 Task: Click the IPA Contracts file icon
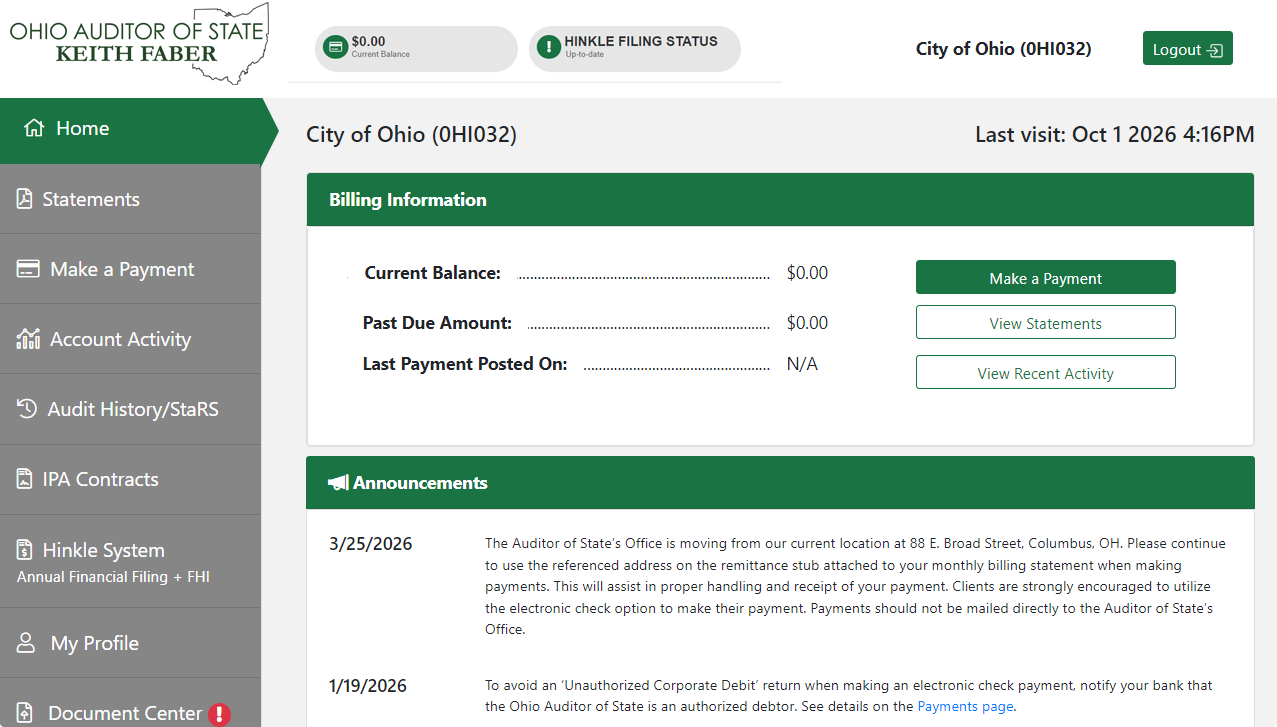pyautogui.click(x=24, y=478)
